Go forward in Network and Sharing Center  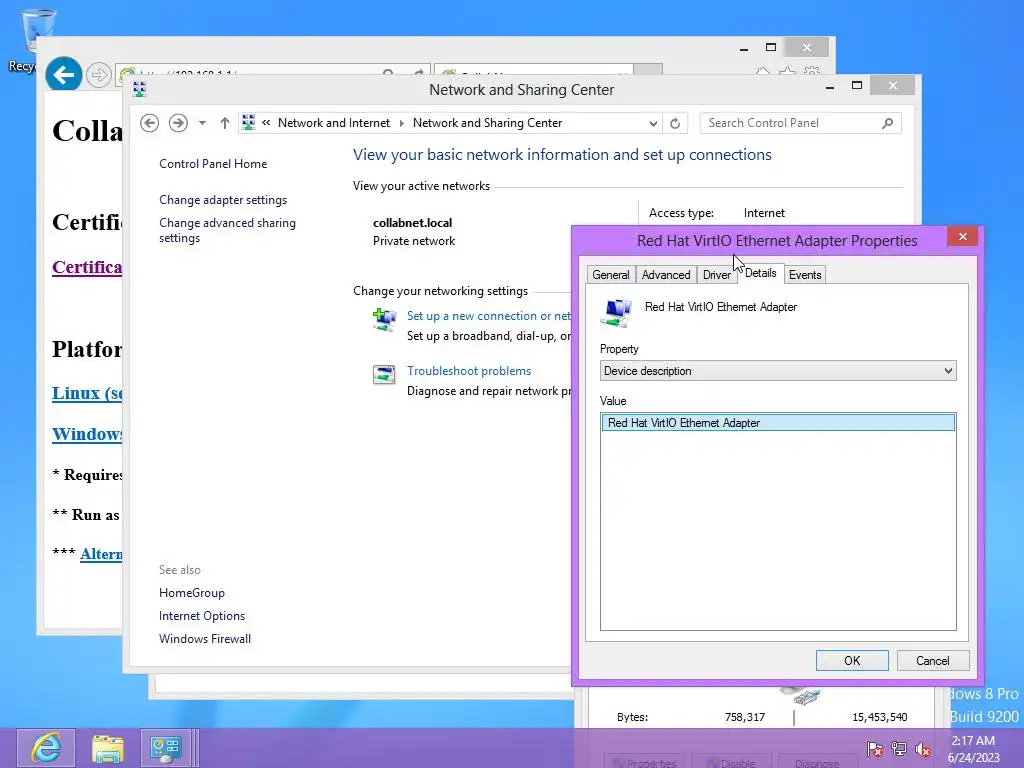(x=178, y=123)
